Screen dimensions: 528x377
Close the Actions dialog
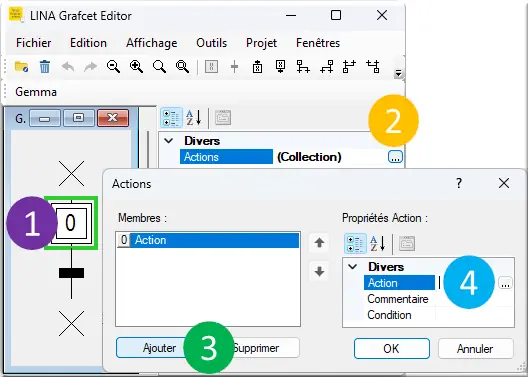pos(504,183)
